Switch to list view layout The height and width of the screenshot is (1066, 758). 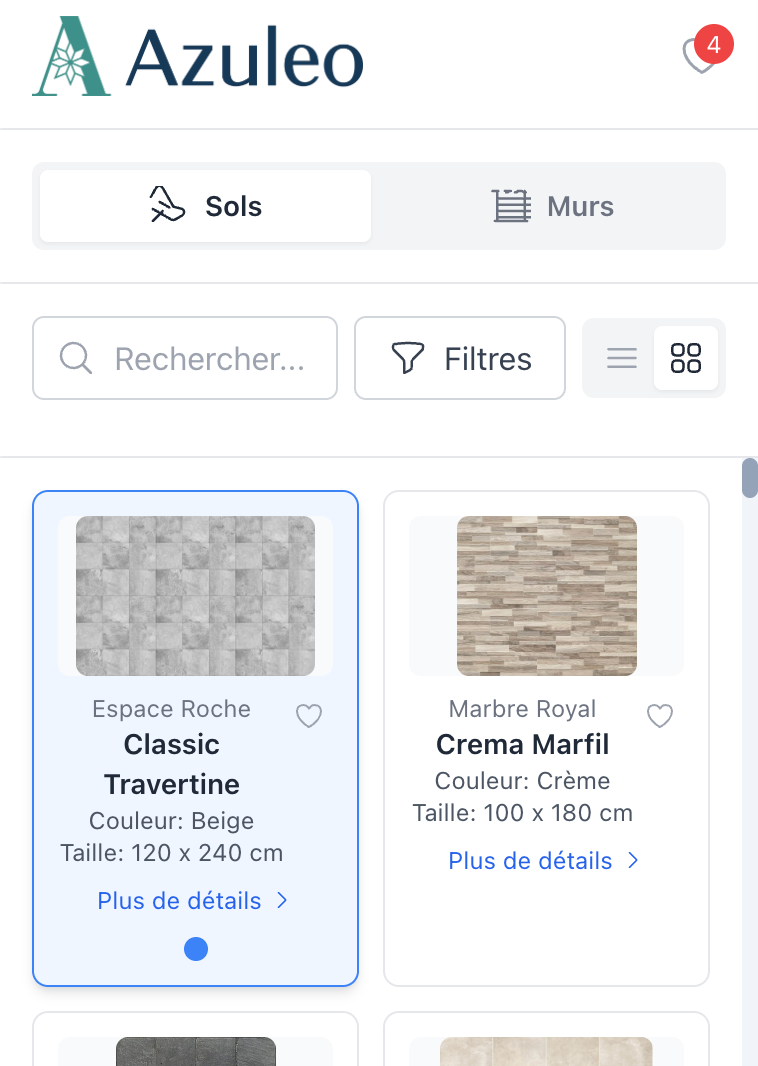click(x=622, y=358)
